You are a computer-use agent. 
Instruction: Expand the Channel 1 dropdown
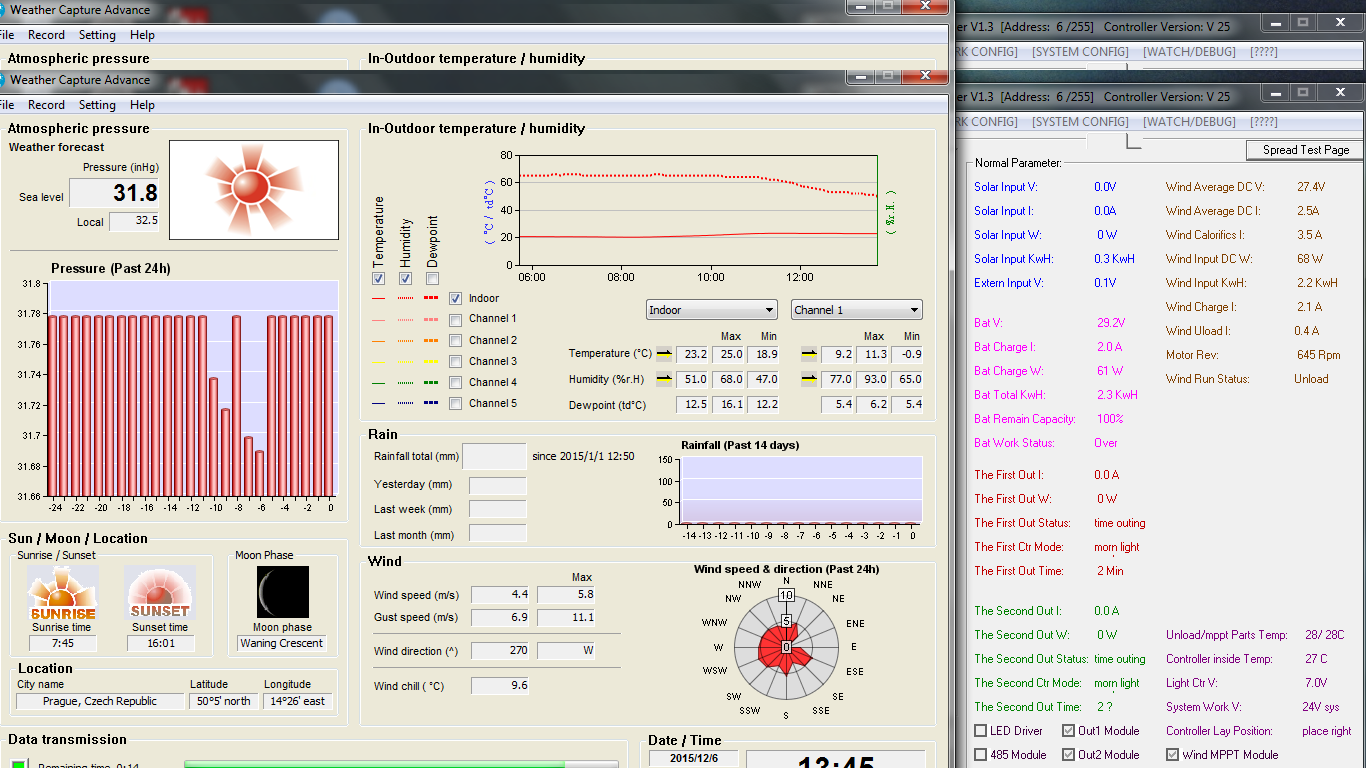(x=856, y=310)
